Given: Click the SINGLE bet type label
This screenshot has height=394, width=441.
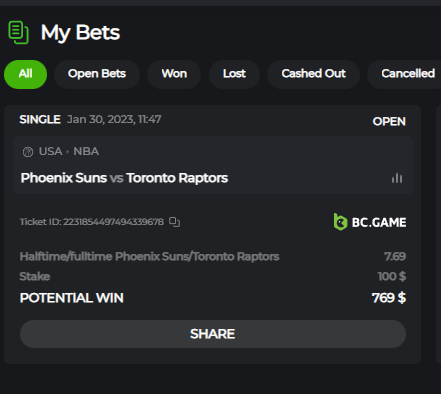Looking at the screenshot, I should coord(40,119).
